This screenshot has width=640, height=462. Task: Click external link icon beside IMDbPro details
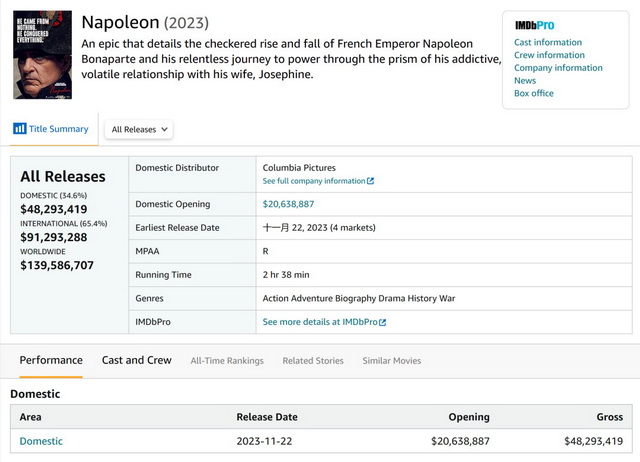tap(382, 322)
